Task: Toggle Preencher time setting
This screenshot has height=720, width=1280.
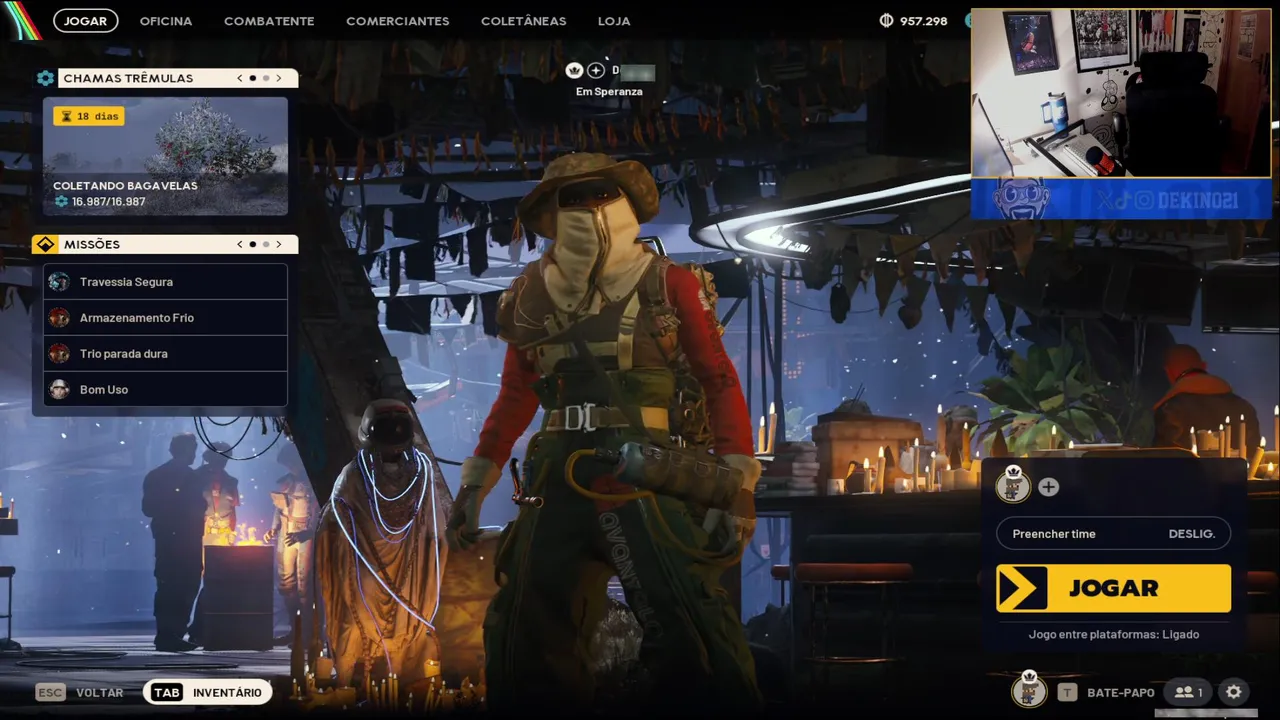Action: [1113, 533]
